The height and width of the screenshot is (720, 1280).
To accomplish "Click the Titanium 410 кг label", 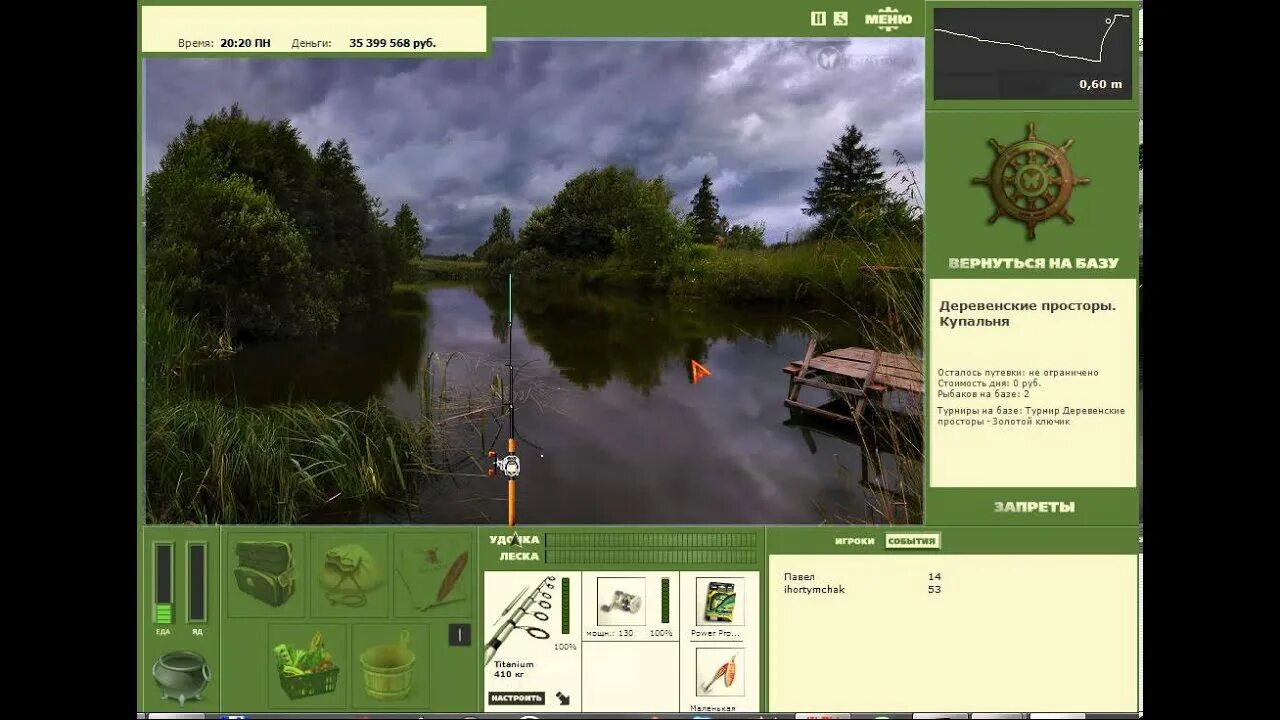I will tap(514, 669).
